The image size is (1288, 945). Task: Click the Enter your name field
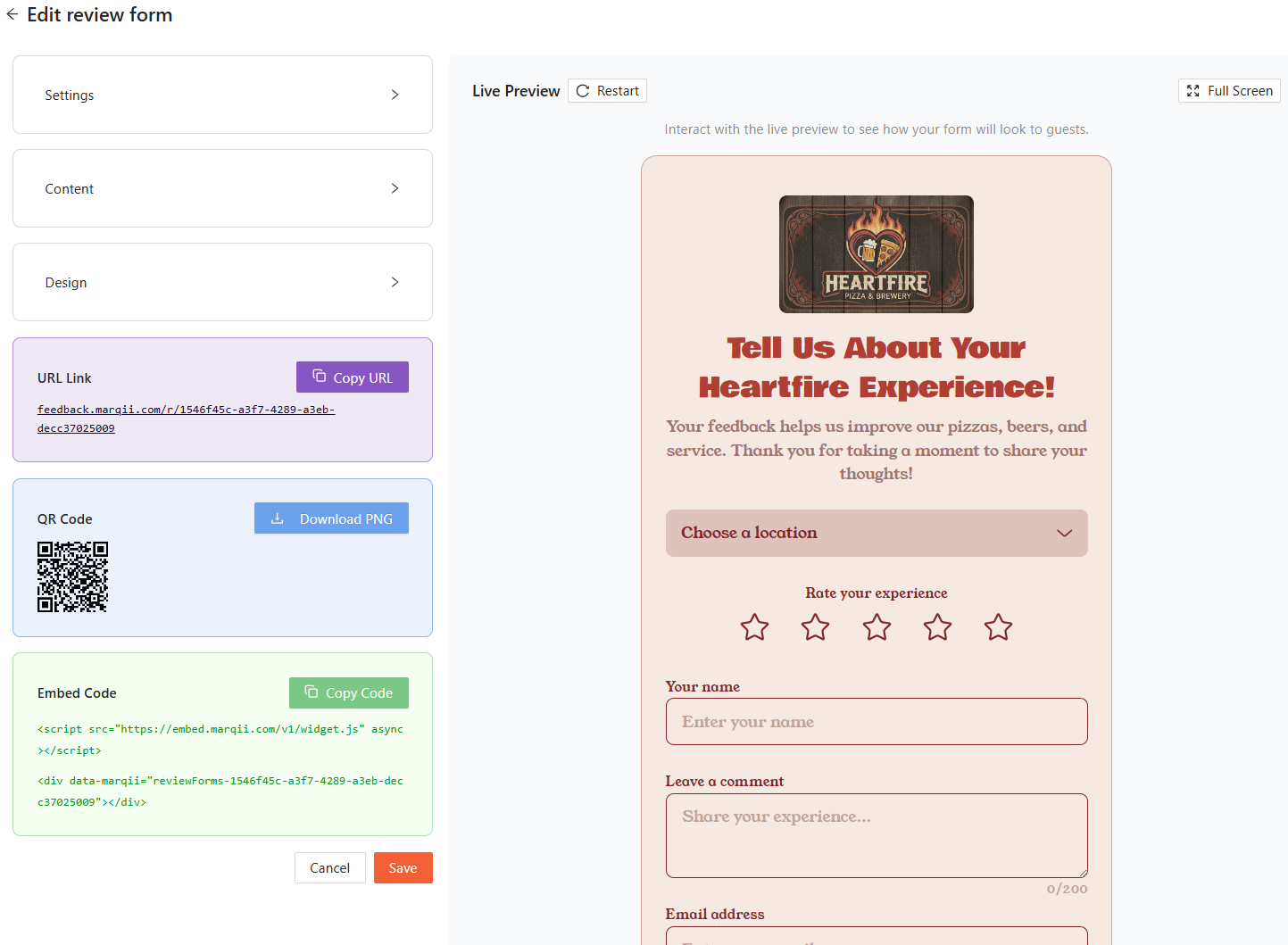point(877,721)
